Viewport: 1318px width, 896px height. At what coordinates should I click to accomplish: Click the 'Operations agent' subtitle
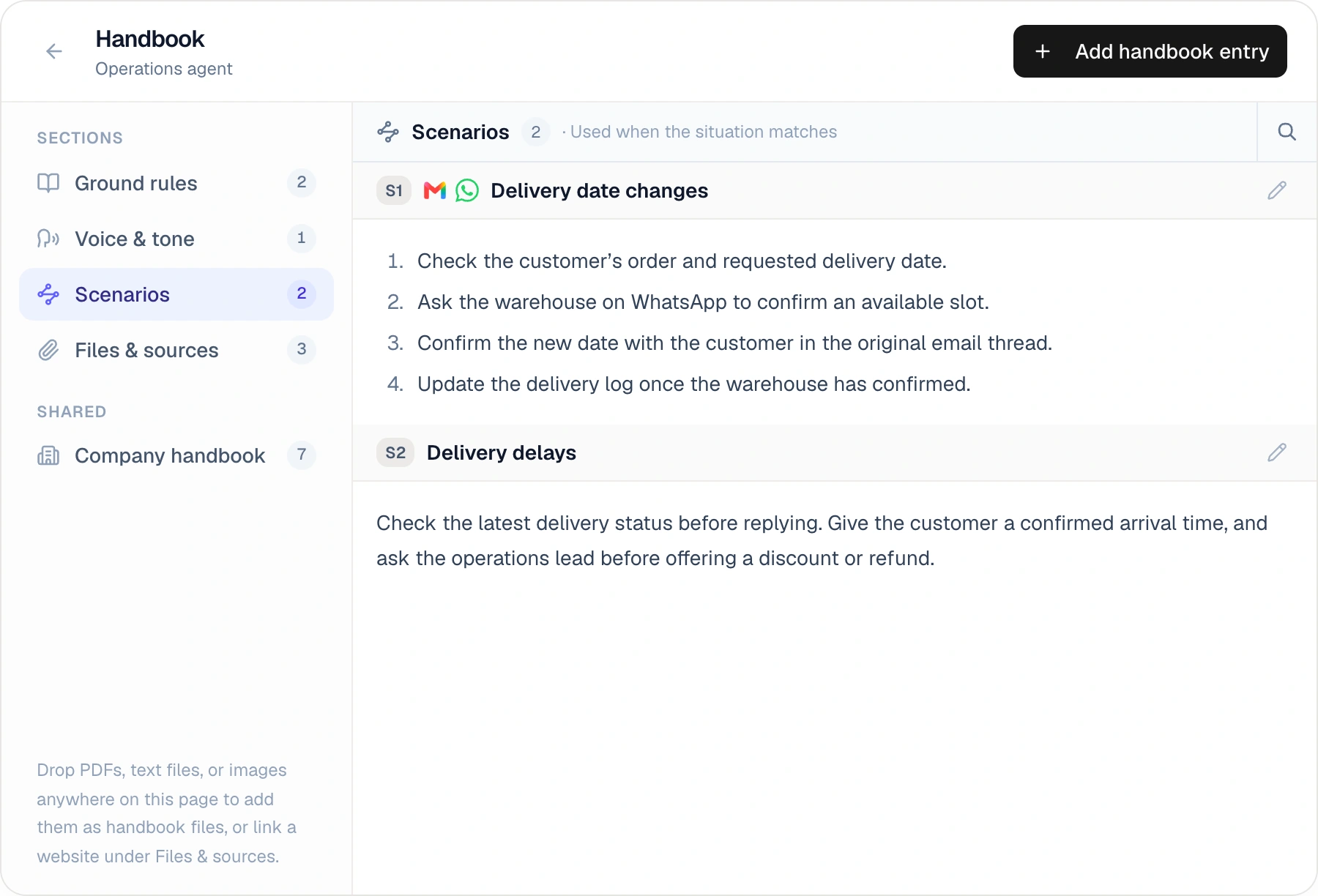pos(164,69)
